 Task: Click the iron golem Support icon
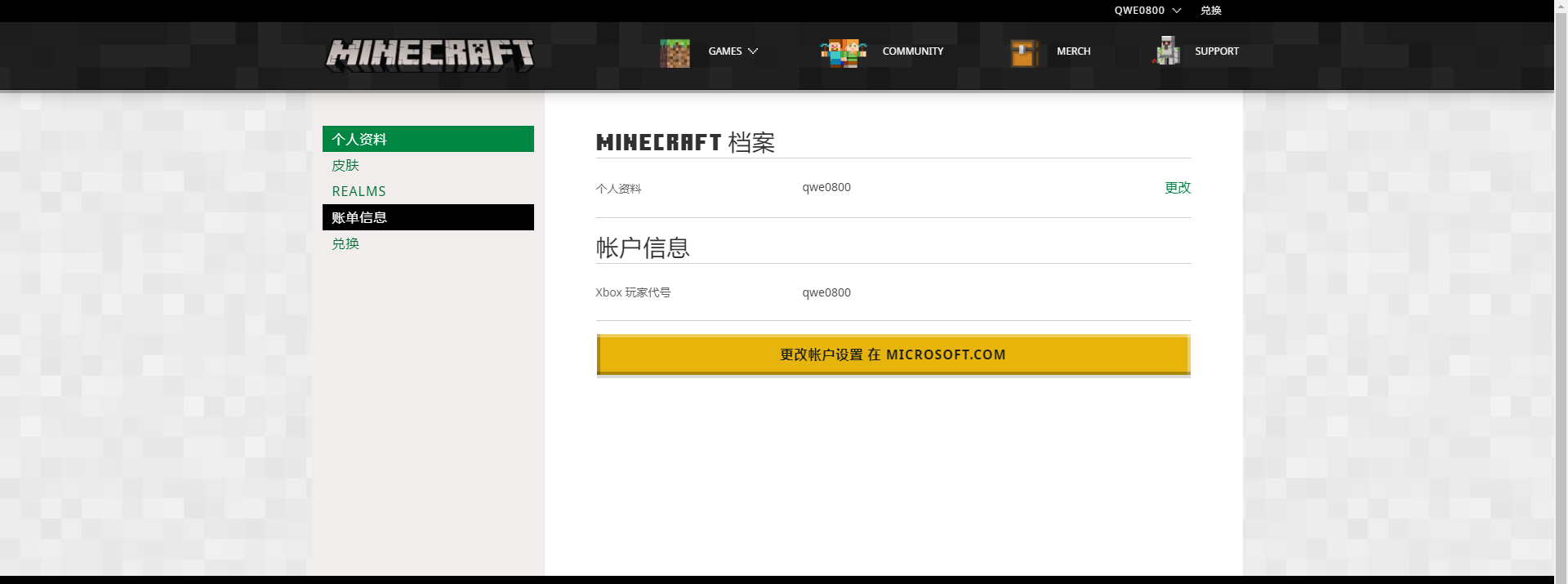[1167, 51]
